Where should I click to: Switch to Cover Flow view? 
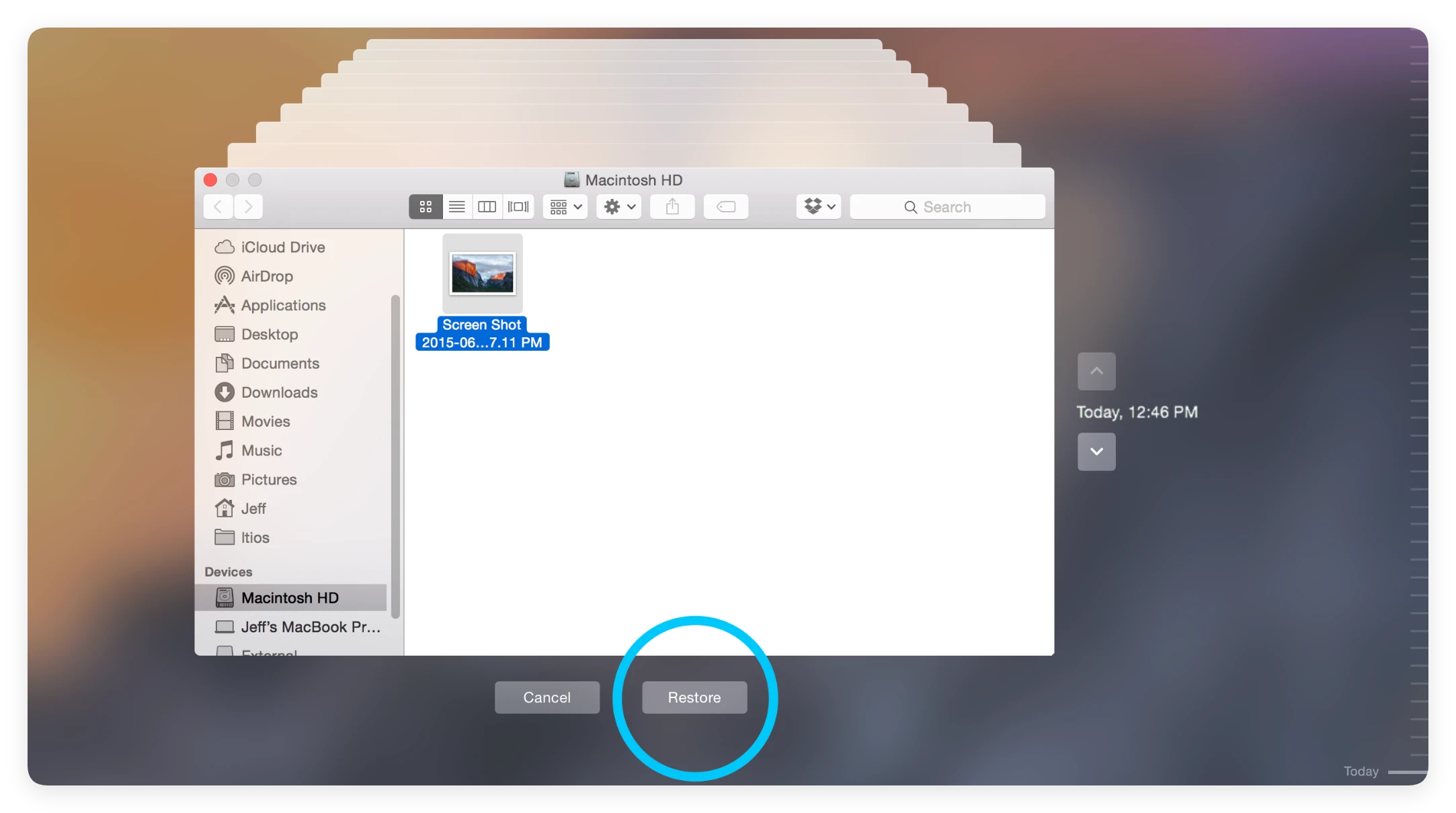[x=518, y=207]
